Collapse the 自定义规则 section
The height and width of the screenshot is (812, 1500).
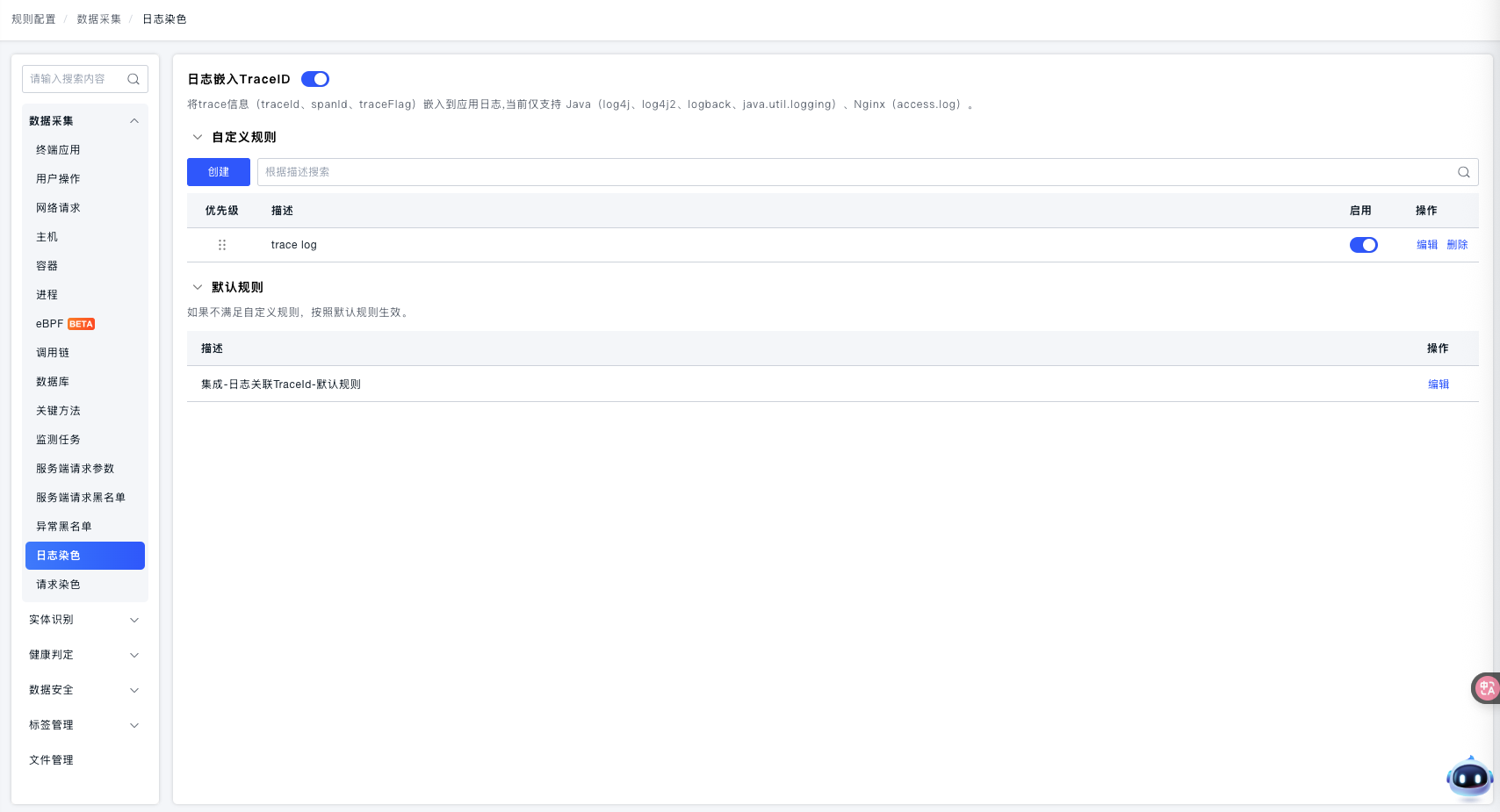198,137
